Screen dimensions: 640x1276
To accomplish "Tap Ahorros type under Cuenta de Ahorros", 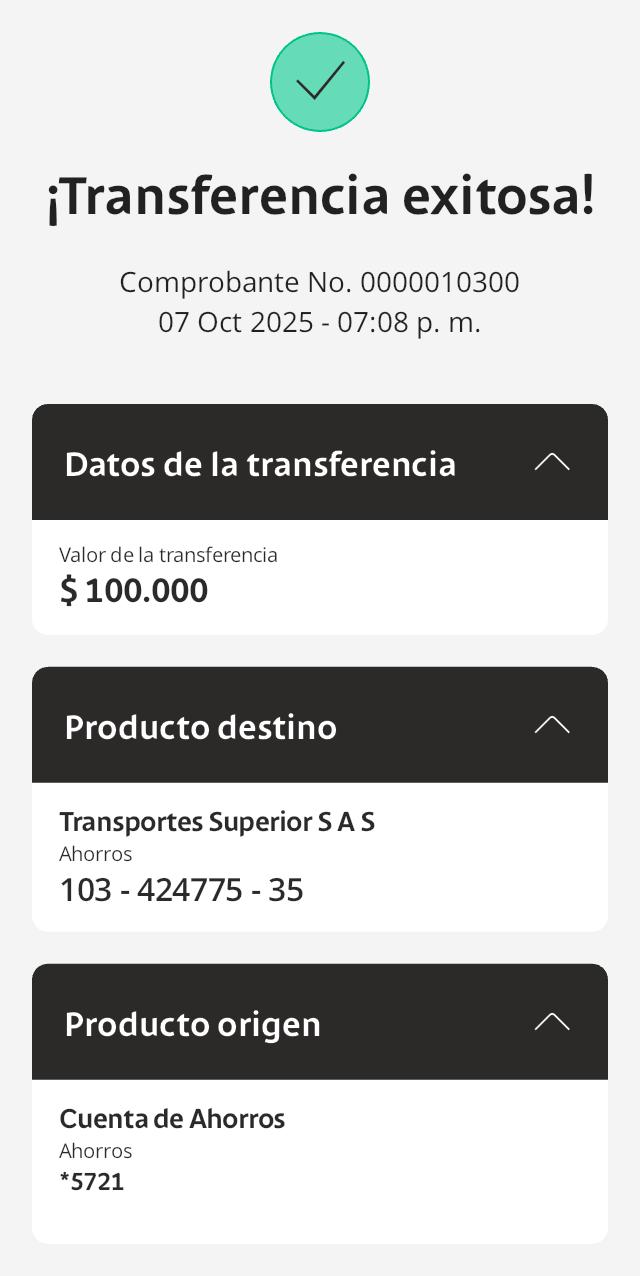I will (96, 1151).
